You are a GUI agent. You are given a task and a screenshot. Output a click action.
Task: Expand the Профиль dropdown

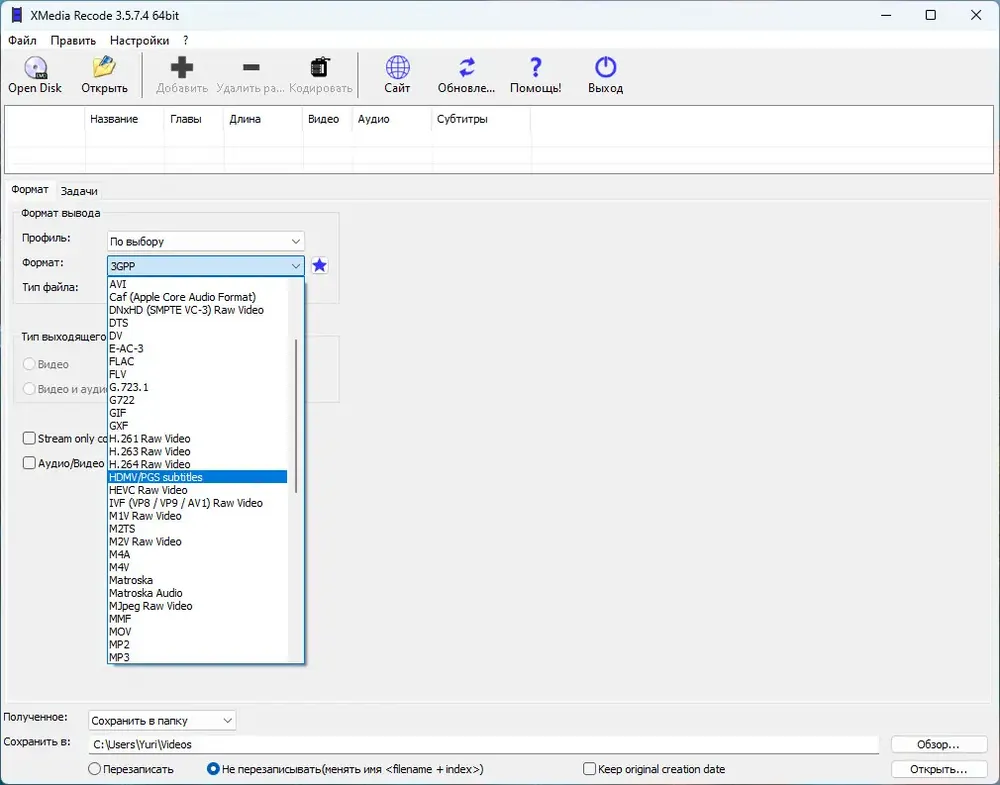click(205, 241)
